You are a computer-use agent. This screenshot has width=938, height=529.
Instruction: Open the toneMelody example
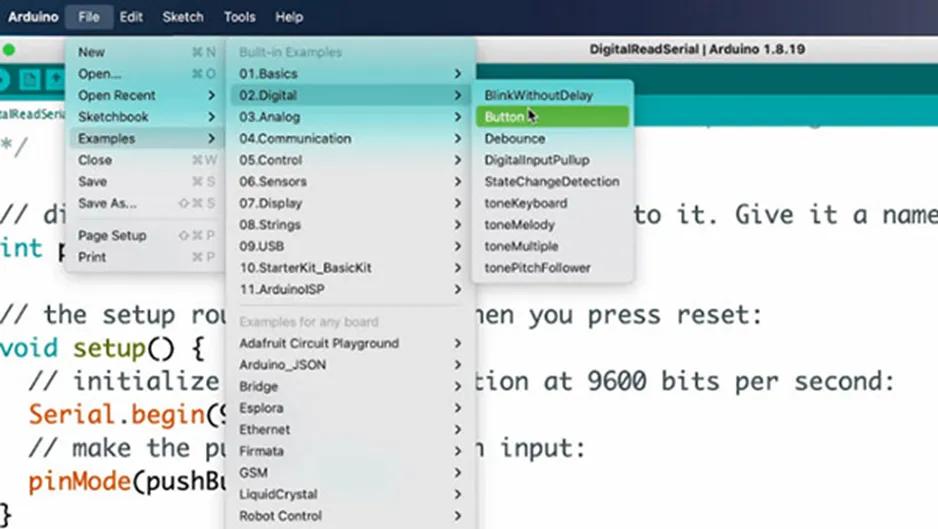[552, 224]
